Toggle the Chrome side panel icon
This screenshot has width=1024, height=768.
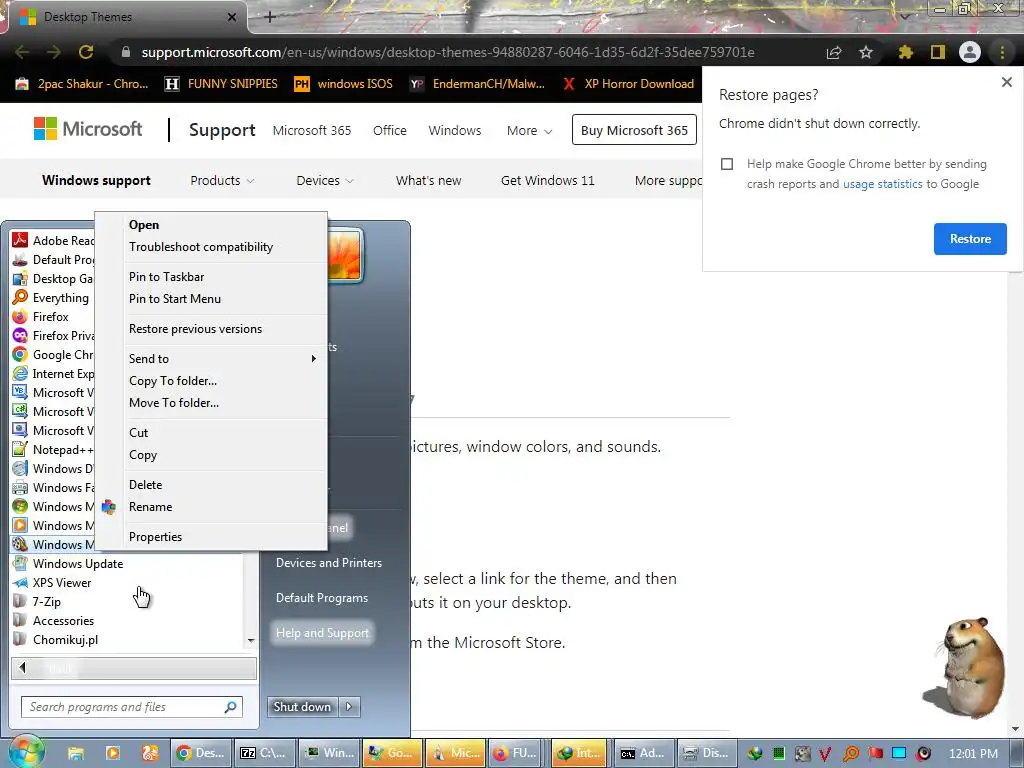click(x=938, y=52)
